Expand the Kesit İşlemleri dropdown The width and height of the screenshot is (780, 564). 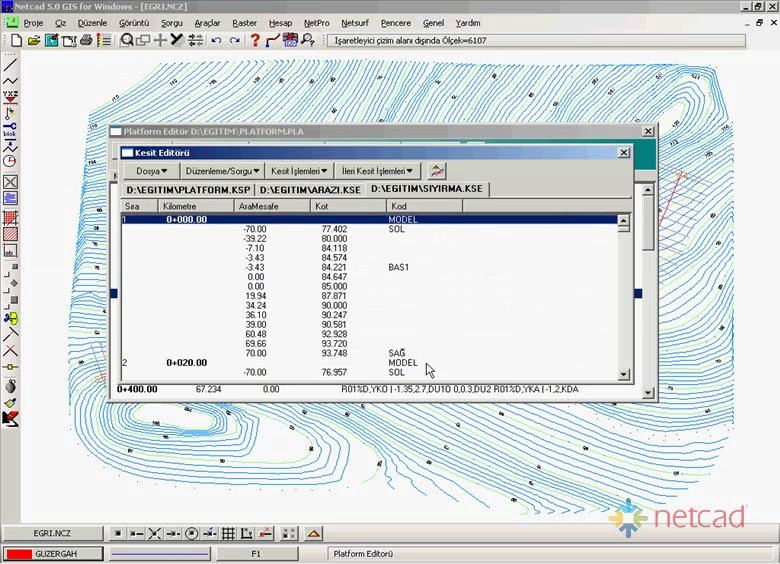click(299, 171)
